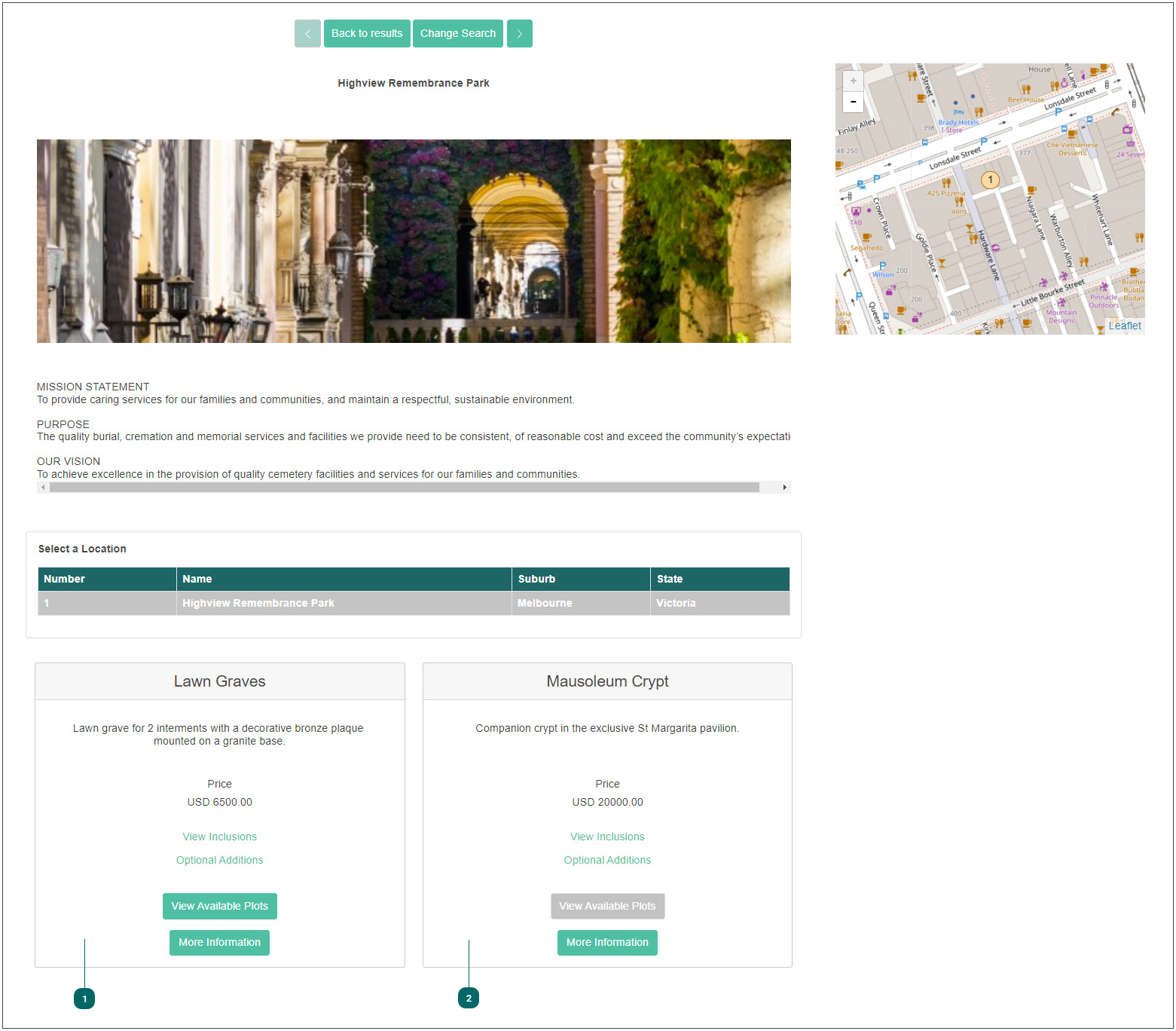Click Select a Location label
Viewport: 1176px width, 1031px height.
[x=82, y=549]
